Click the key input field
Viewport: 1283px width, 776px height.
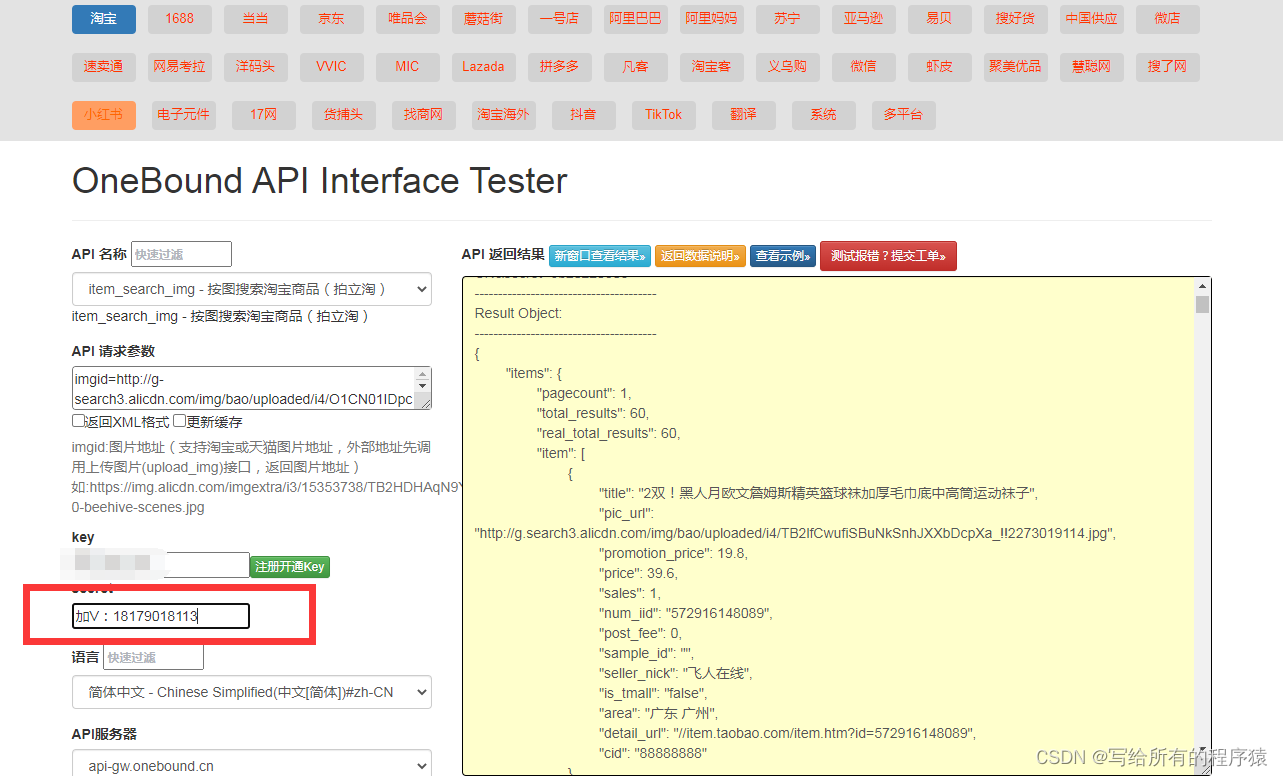161,565
